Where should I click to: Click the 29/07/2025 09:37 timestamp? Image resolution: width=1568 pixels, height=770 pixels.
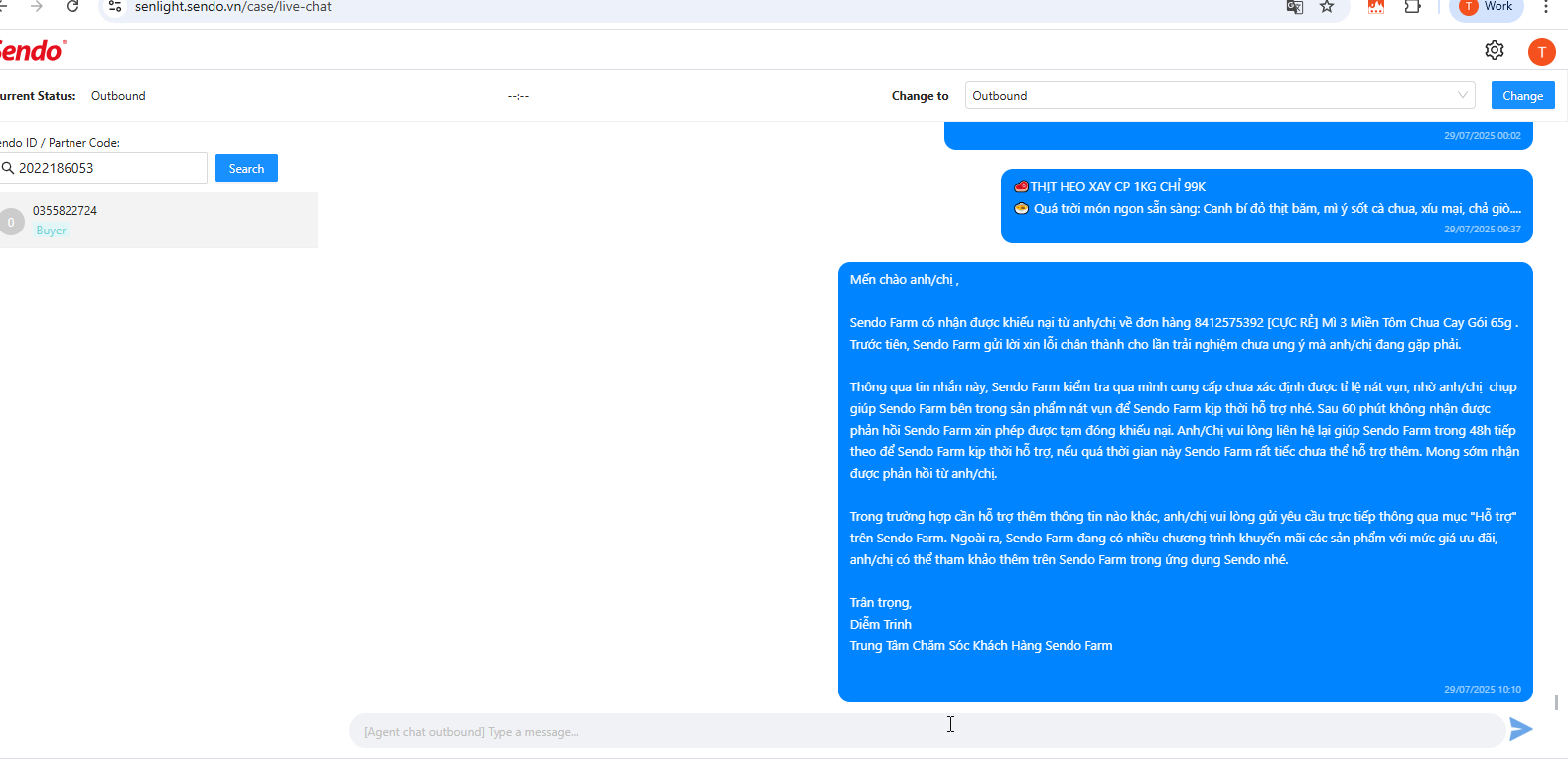[1483, 229]
